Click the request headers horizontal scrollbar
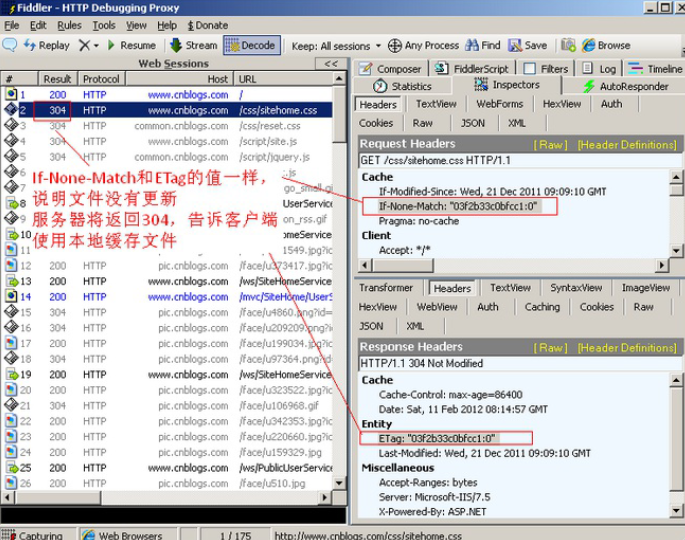 pyautogui.click(x=510, y=265)
